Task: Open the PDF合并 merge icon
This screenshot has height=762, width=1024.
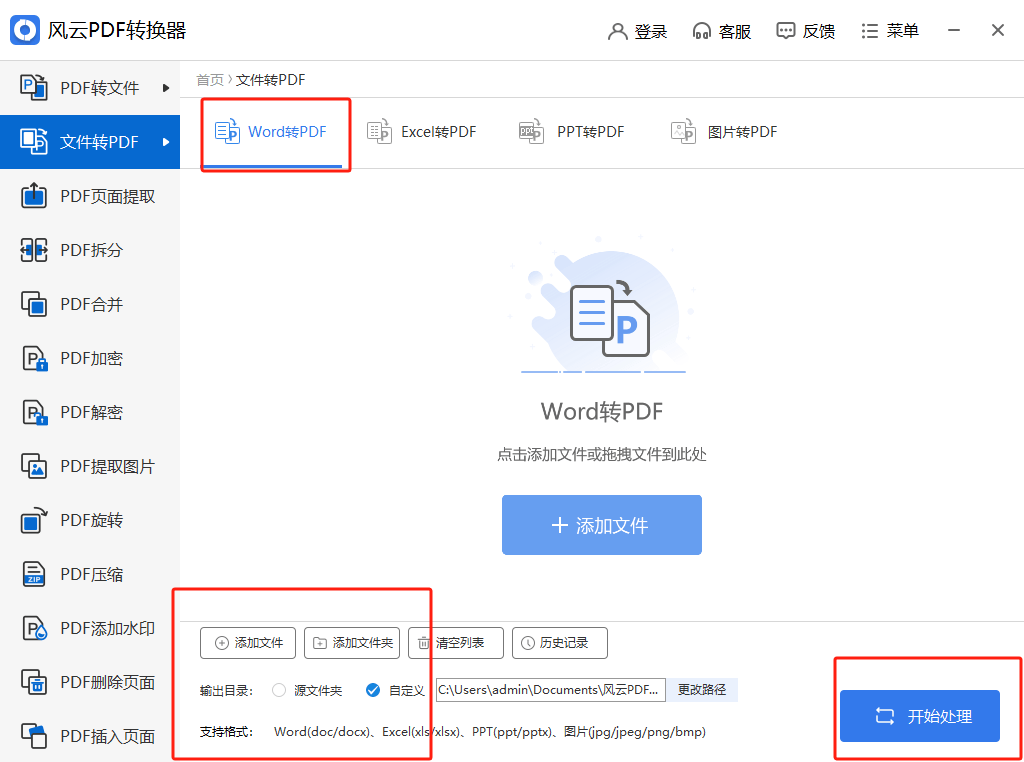Action: (34, 304)
